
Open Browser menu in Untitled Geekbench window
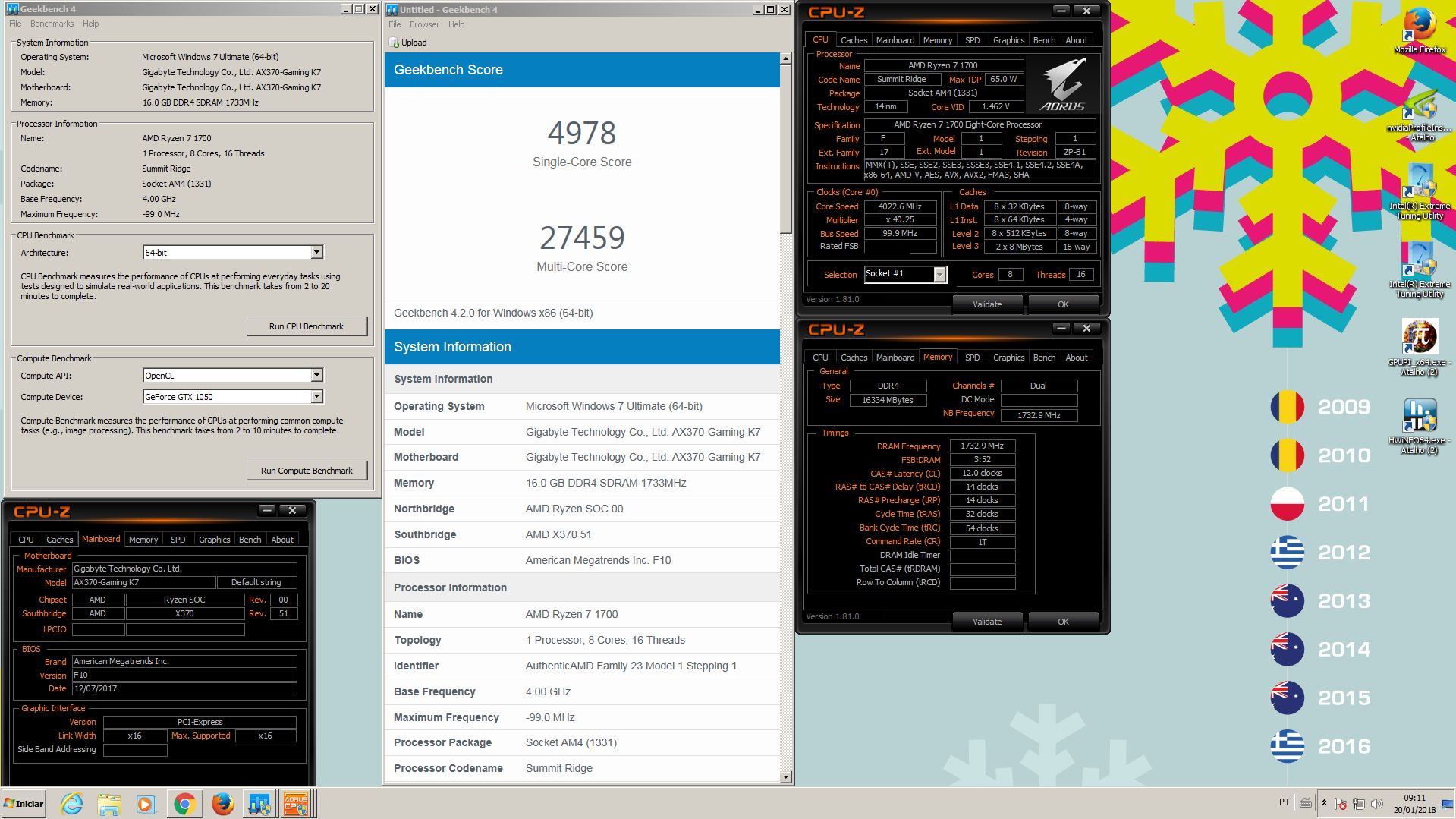424,24
